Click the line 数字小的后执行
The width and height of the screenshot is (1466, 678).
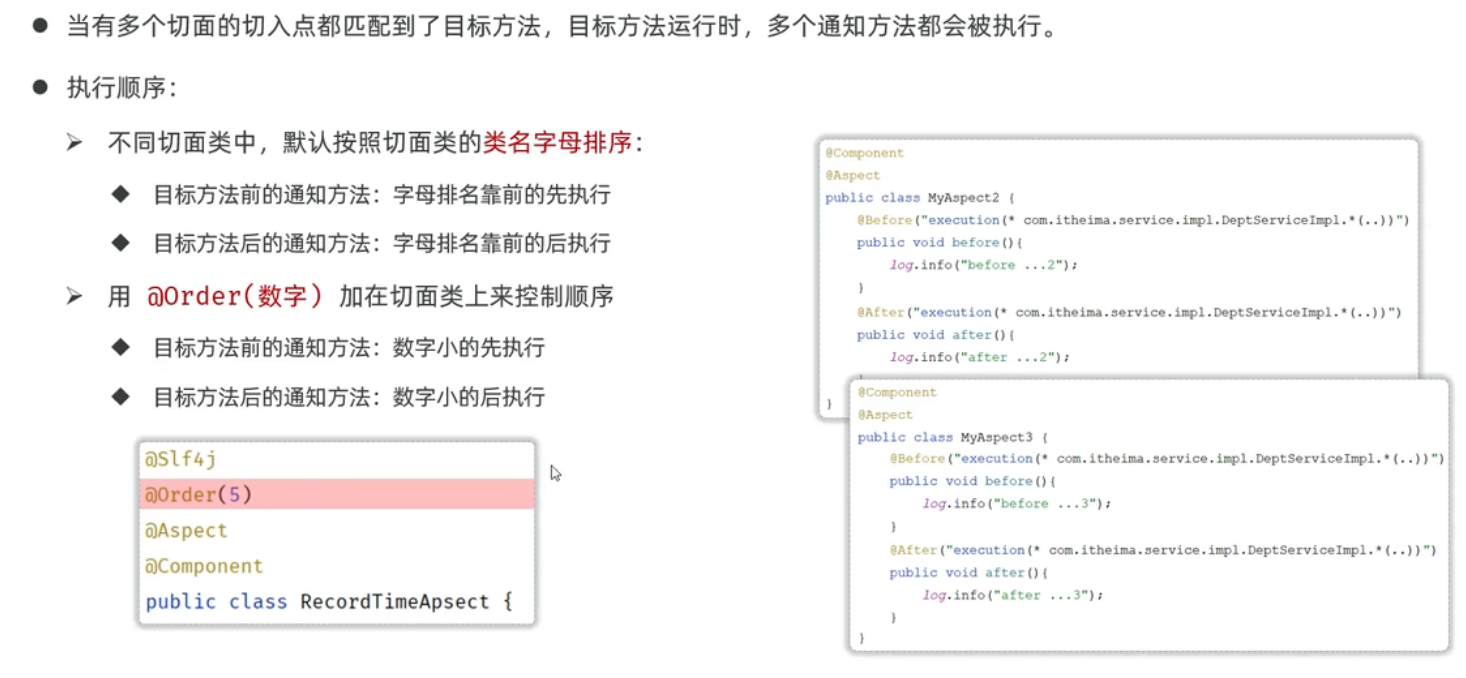(348, 397)
